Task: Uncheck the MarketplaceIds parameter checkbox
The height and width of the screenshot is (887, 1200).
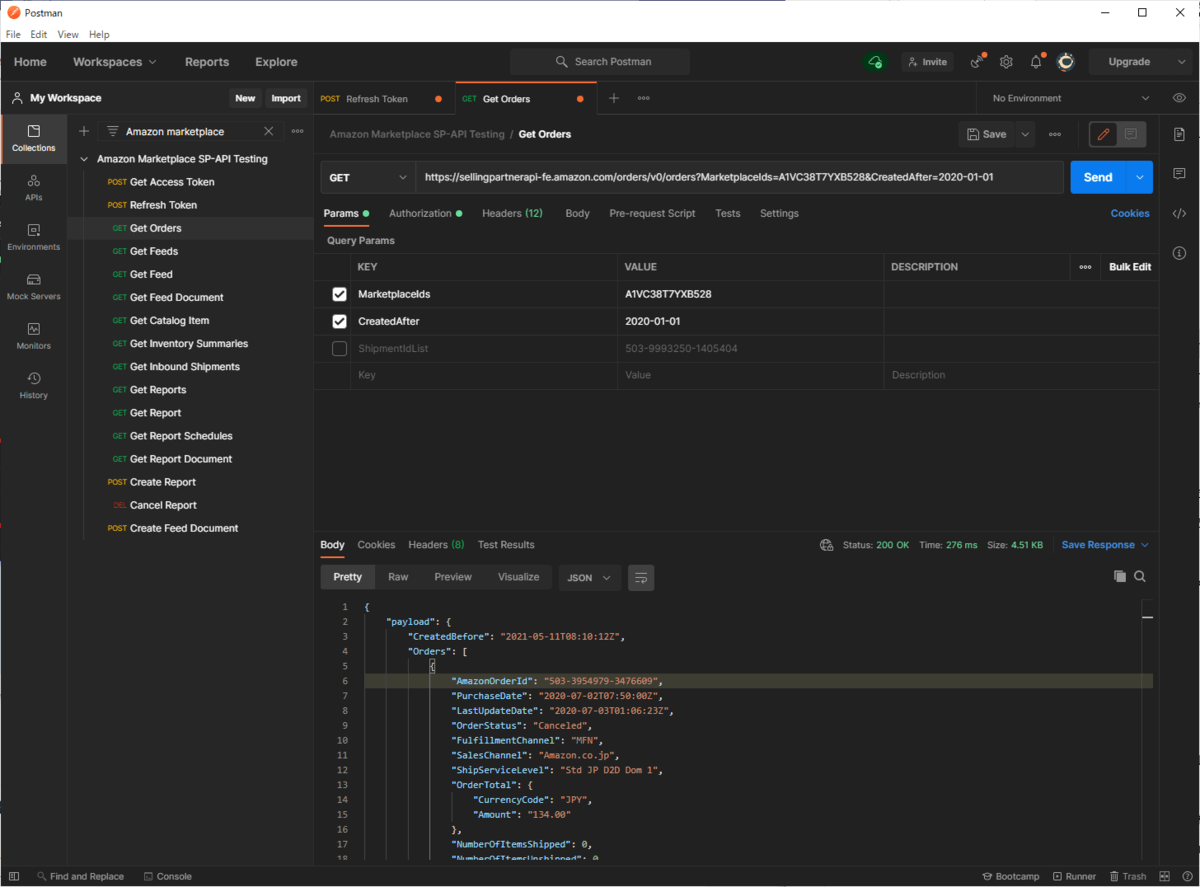Action: click(x=339, y=294)
